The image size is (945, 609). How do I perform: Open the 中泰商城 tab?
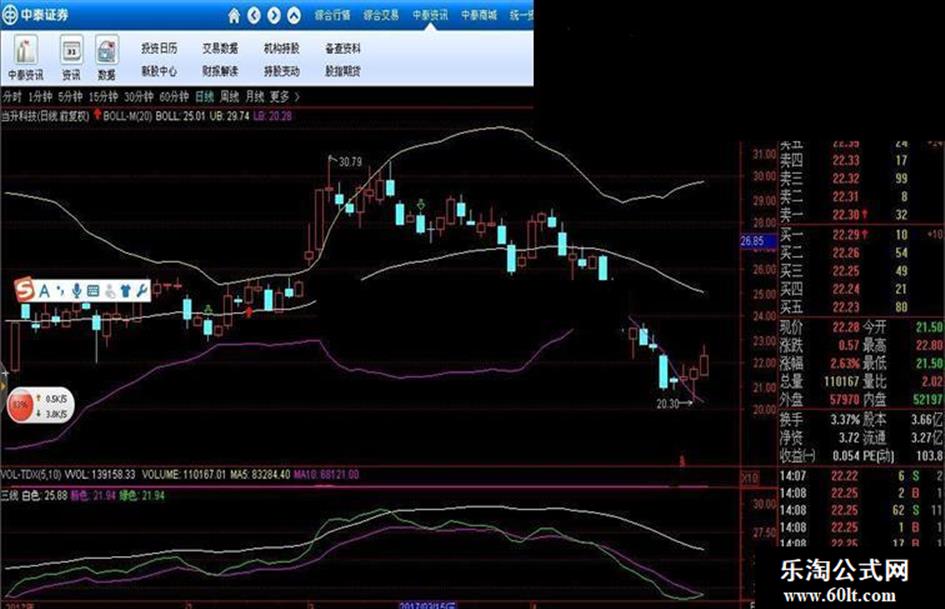click(x=479, y=15)
